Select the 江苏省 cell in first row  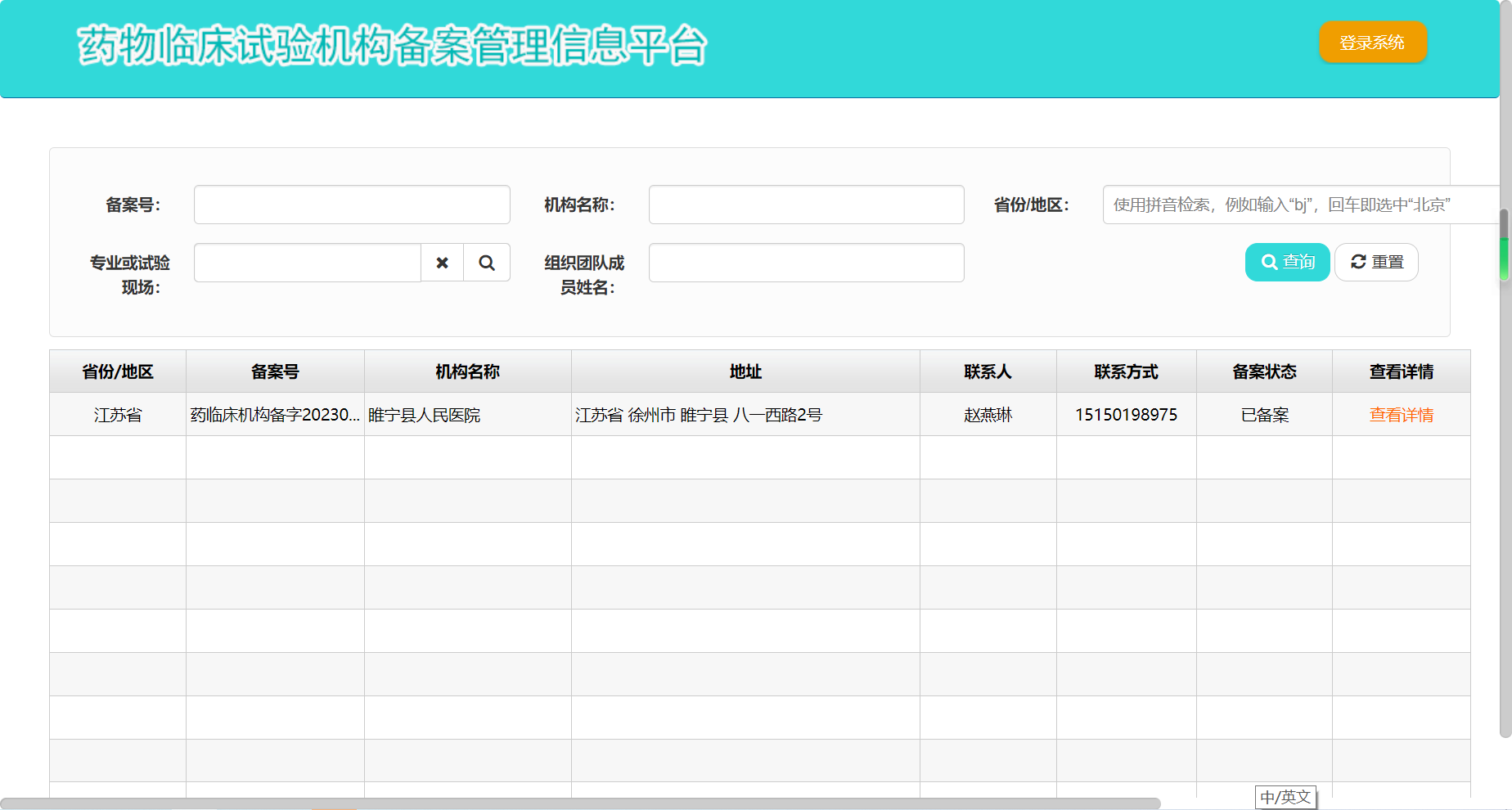tap(118, 415)
